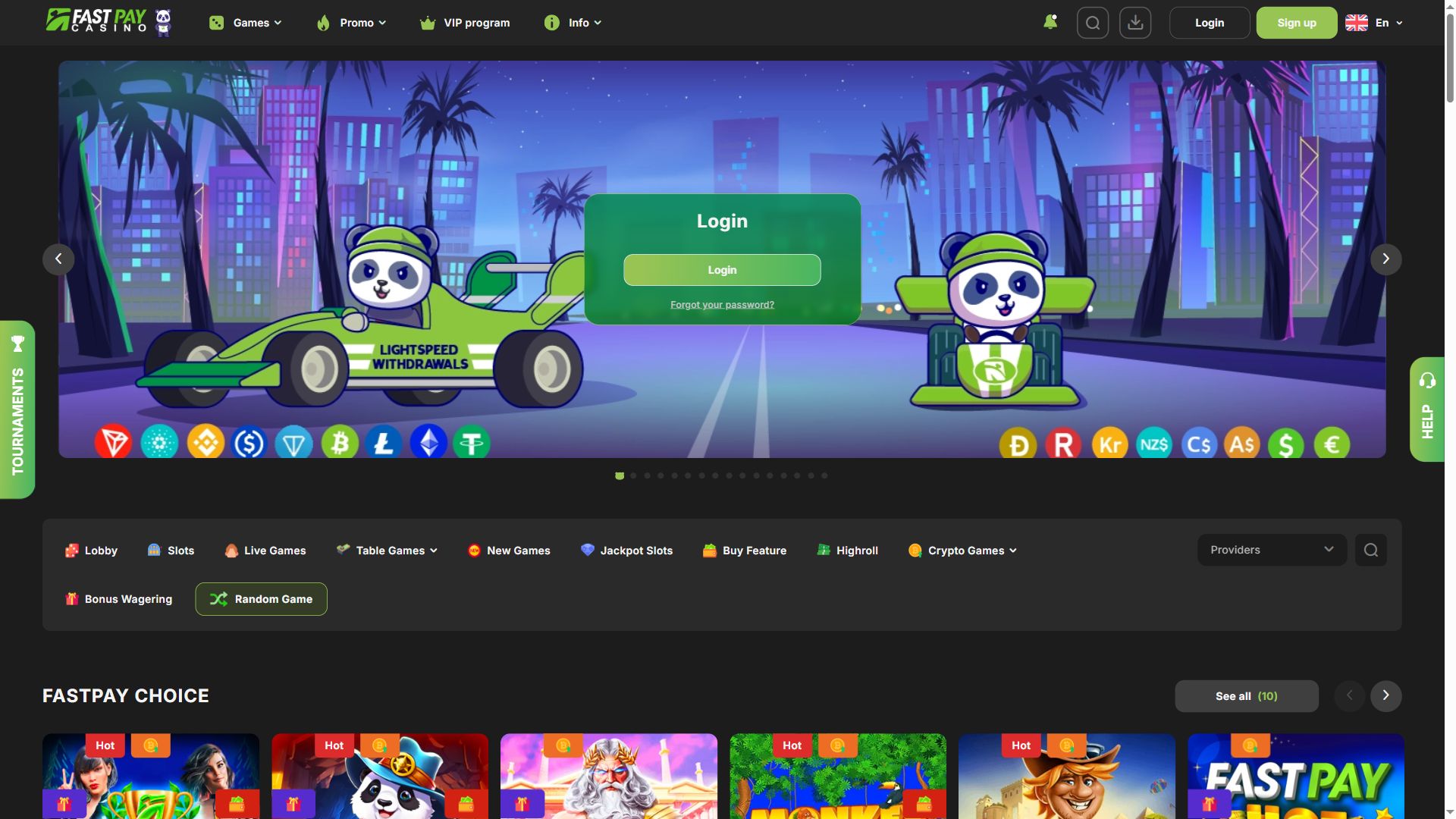
Task: Select the Lobby category tab
Action: click(91, 551)
